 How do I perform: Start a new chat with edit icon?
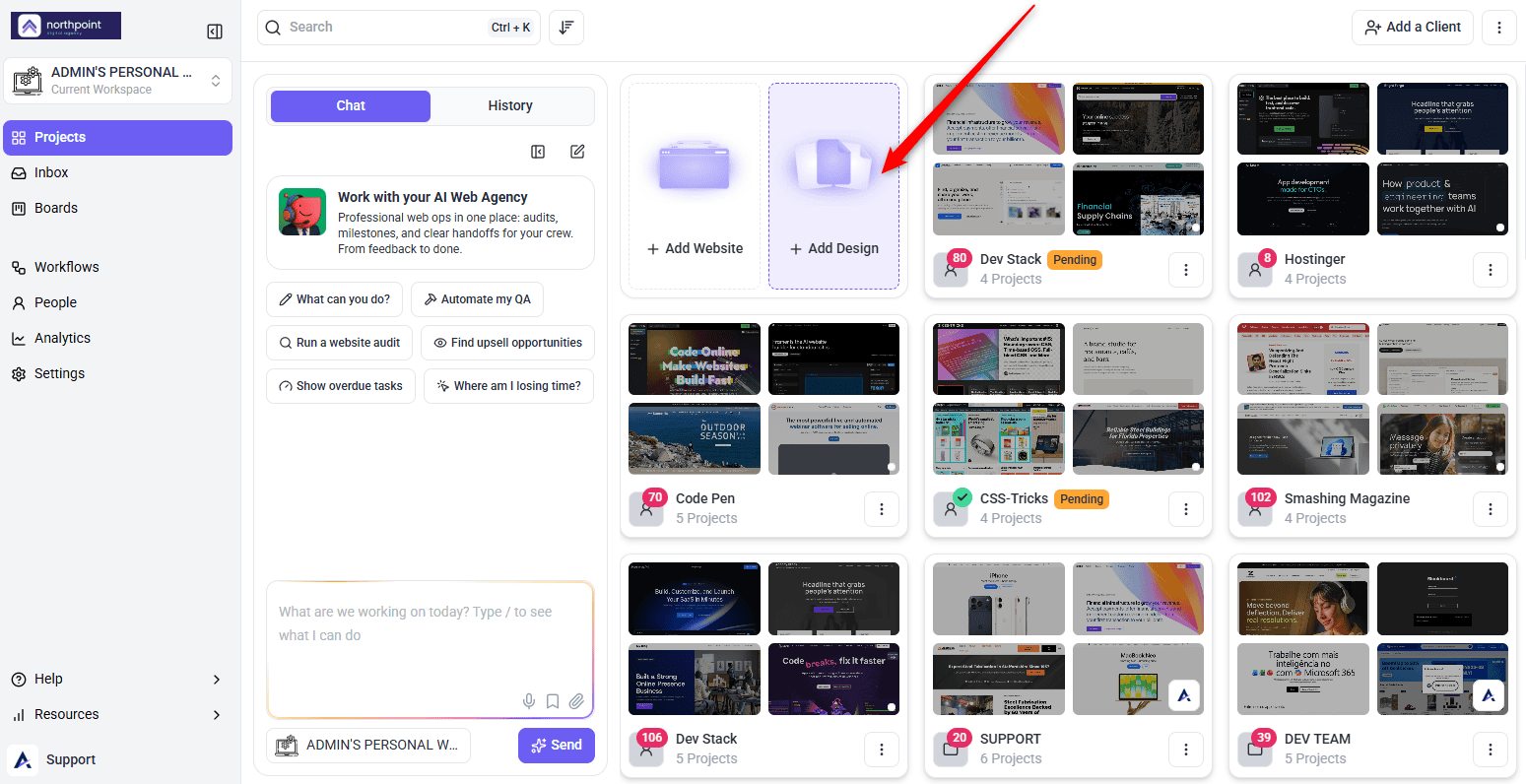(x=577, y=152)
